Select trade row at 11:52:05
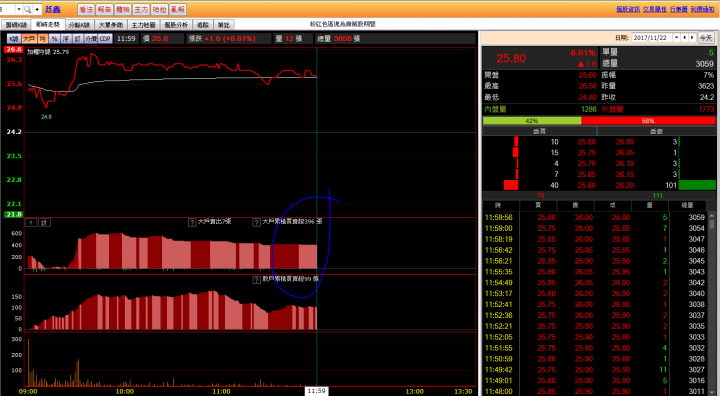The height and width of the screenshot is (396, 720). click(x=595, y=337)
